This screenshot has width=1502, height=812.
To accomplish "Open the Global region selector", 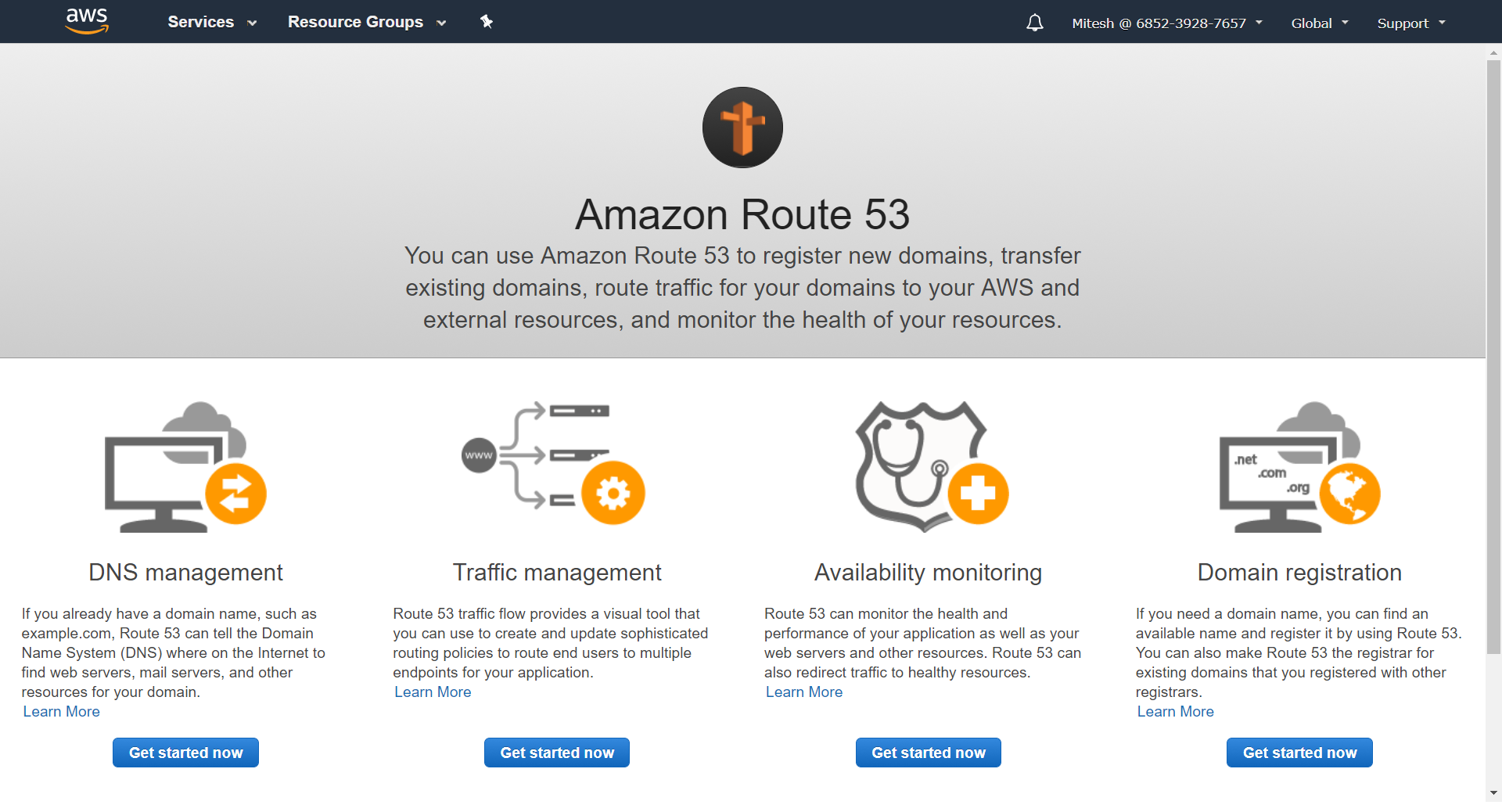I will pyautogui.click(x=1320, y=23).
